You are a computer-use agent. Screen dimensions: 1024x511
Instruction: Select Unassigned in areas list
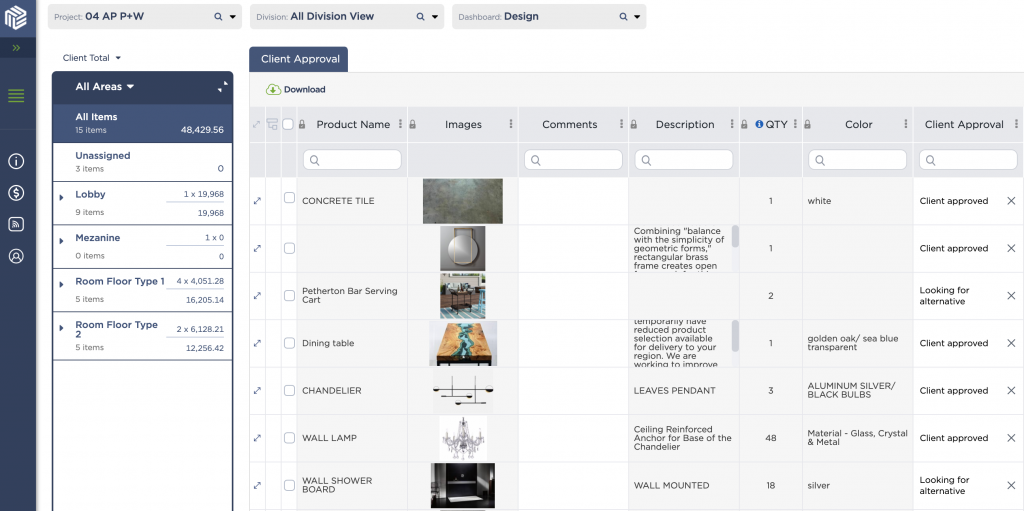pos(142,162)
